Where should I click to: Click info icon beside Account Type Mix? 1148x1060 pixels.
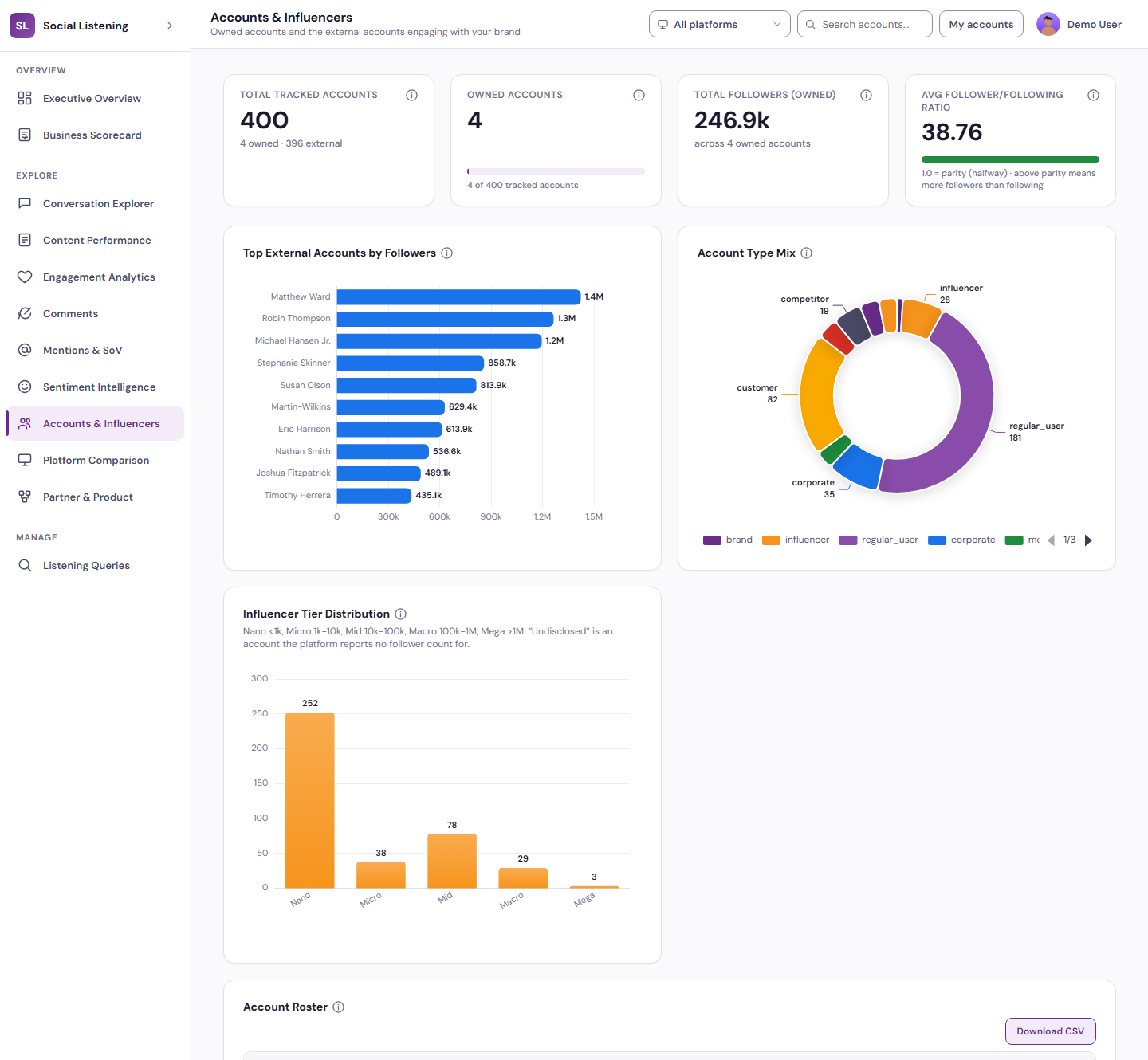pos(806,253)
